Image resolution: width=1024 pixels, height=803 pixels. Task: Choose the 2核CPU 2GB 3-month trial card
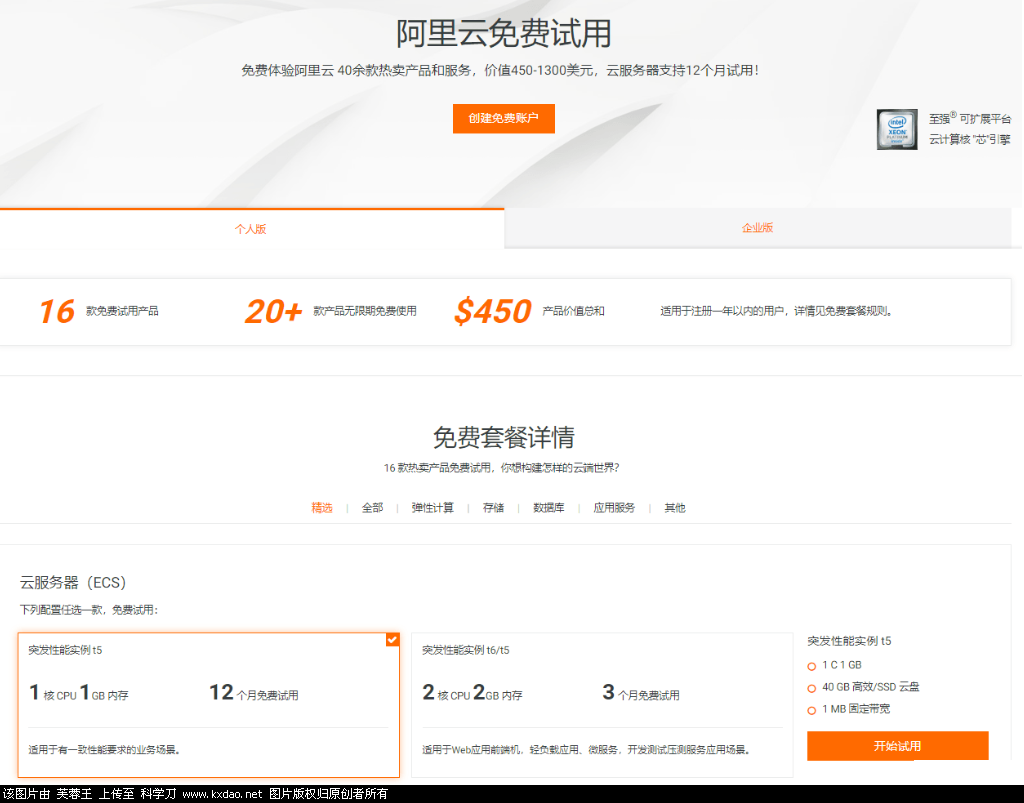click(602, 705)
